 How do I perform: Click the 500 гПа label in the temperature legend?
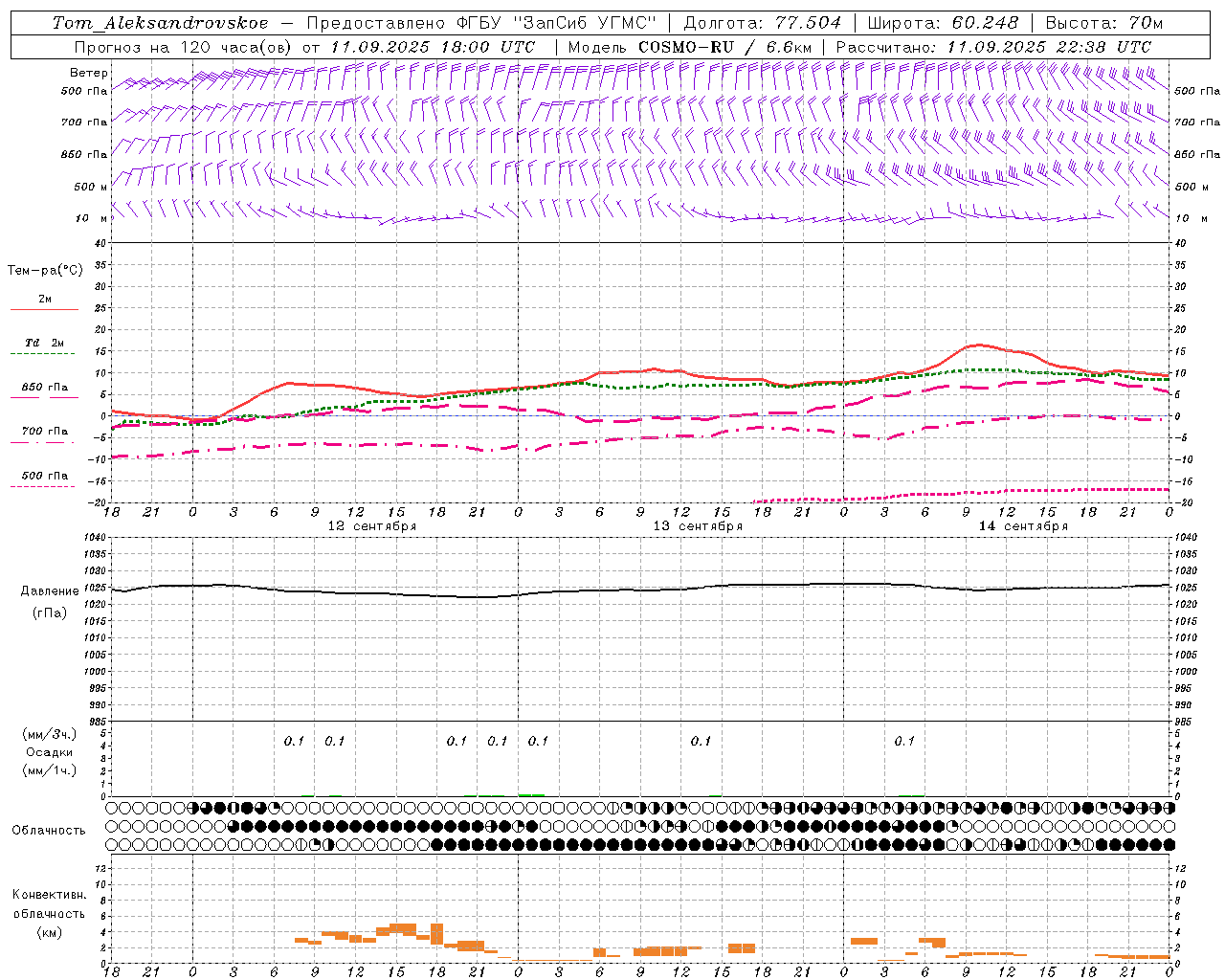[x=45, y=476]
